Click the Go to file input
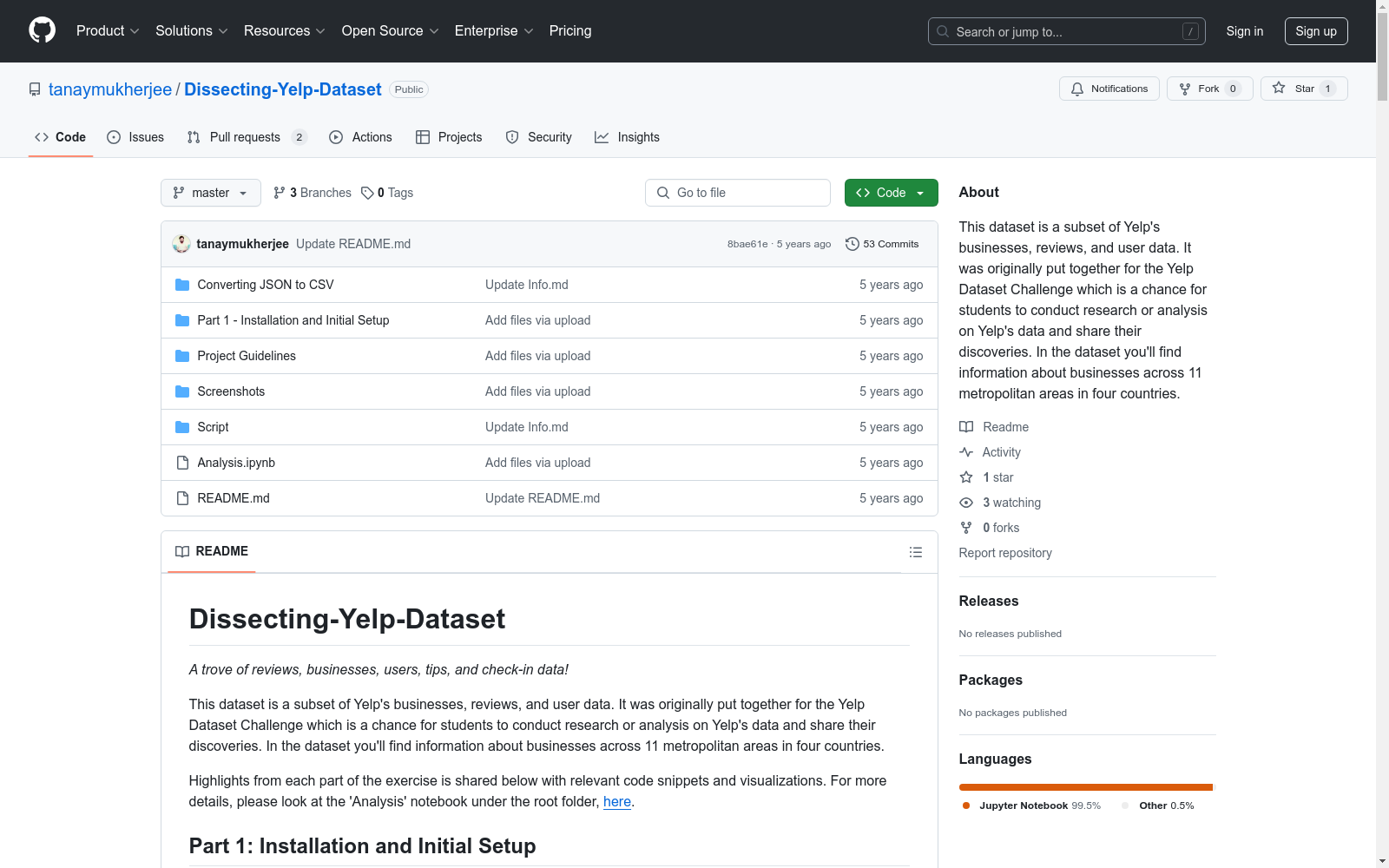The width and height of the screenshot is (1389, 868). (x=738, y=193)
